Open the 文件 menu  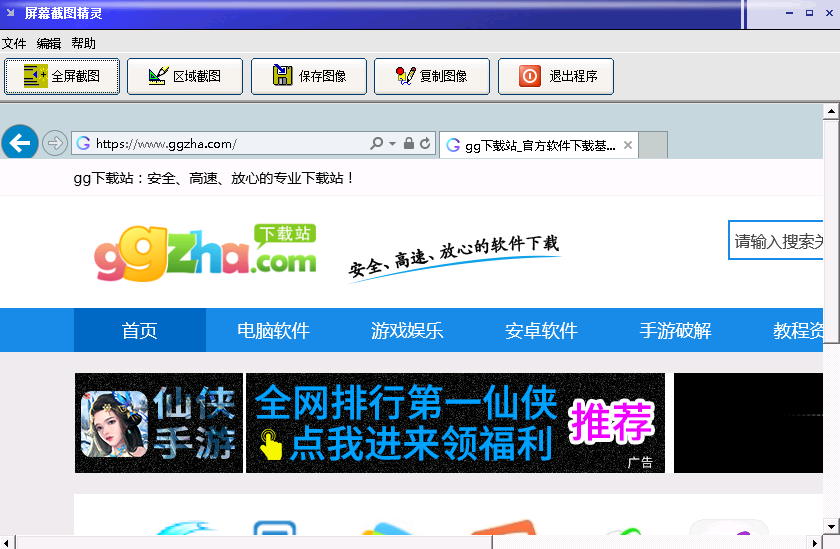(14, 43)
